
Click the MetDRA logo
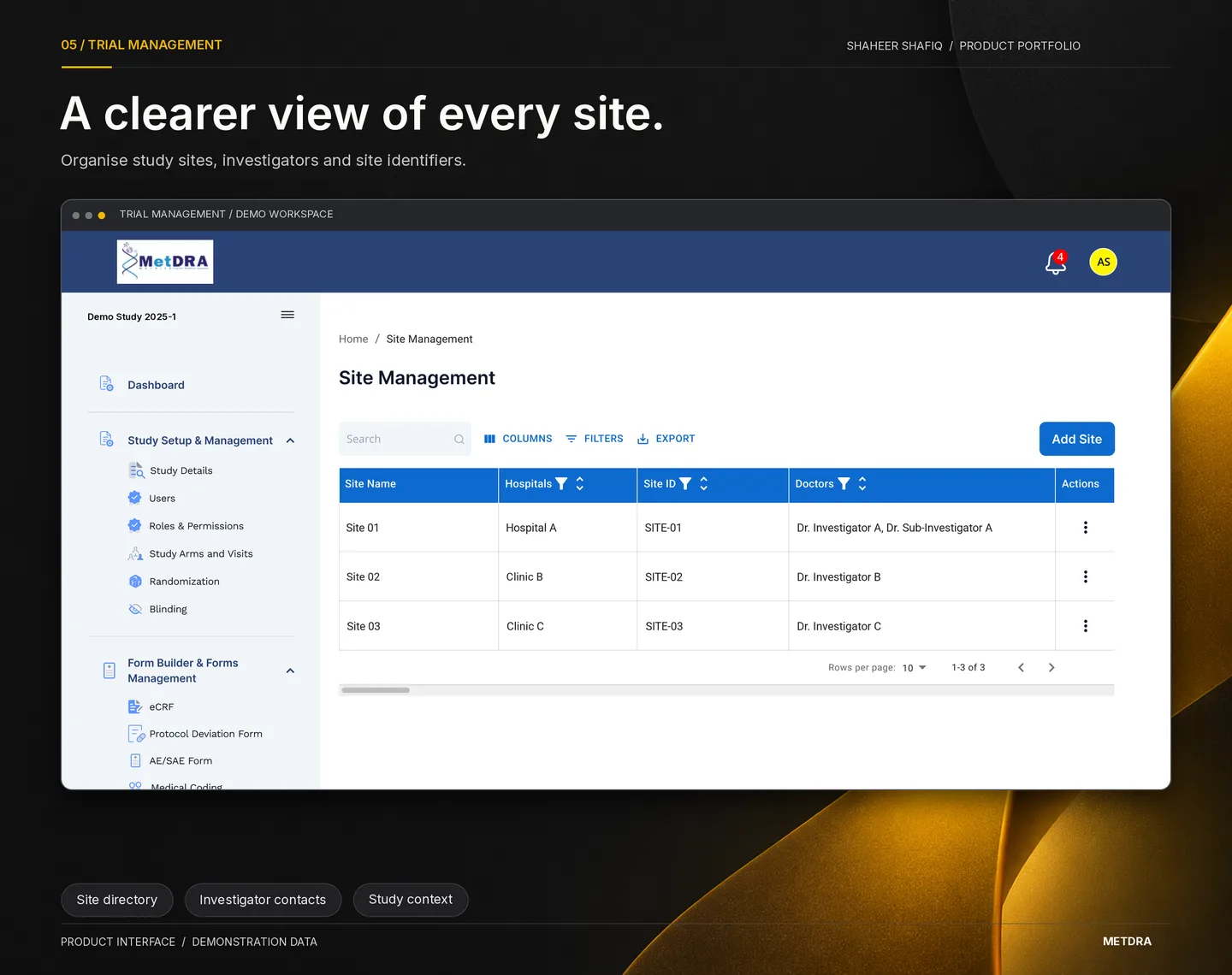pos(165,262)
